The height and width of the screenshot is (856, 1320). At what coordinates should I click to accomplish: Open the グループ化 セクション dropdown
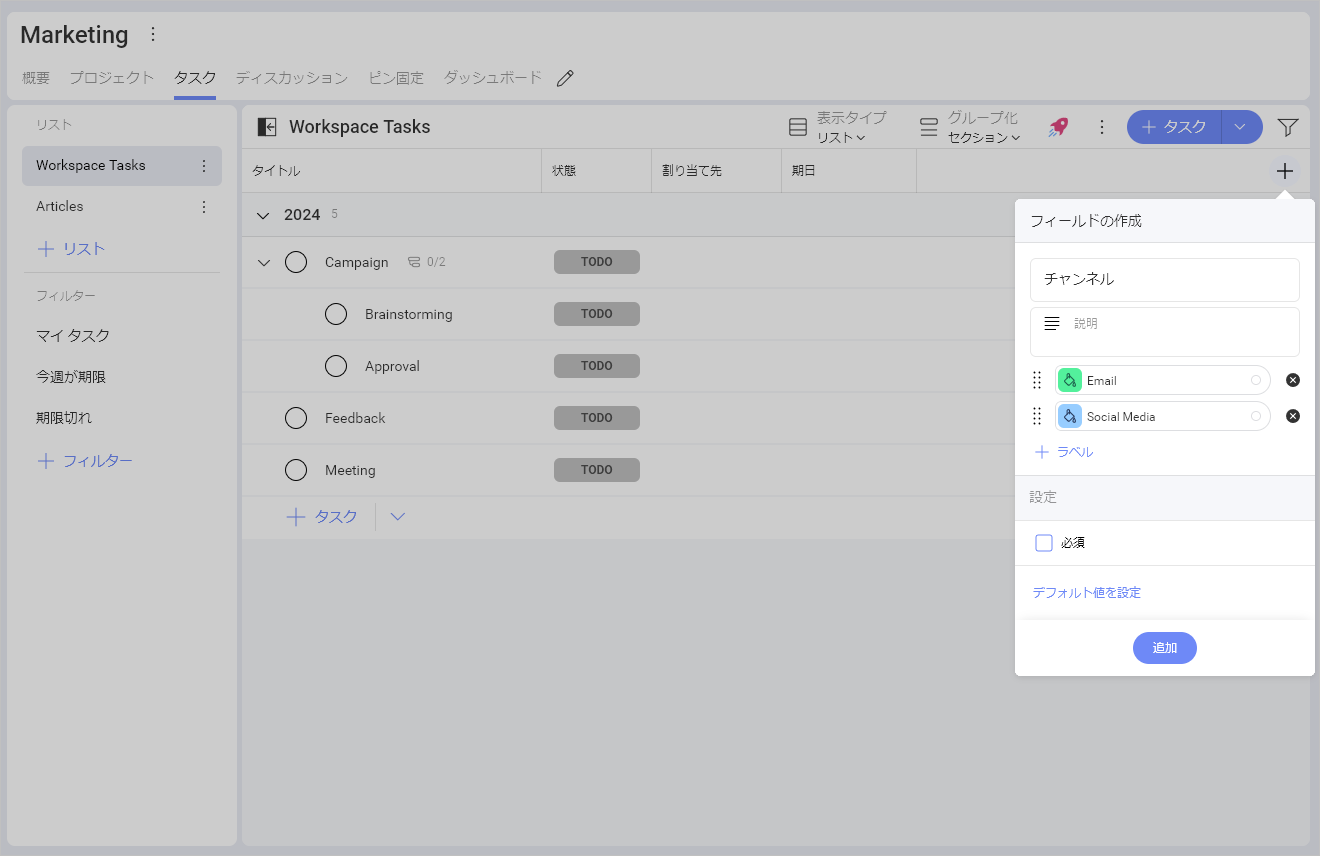984,137
